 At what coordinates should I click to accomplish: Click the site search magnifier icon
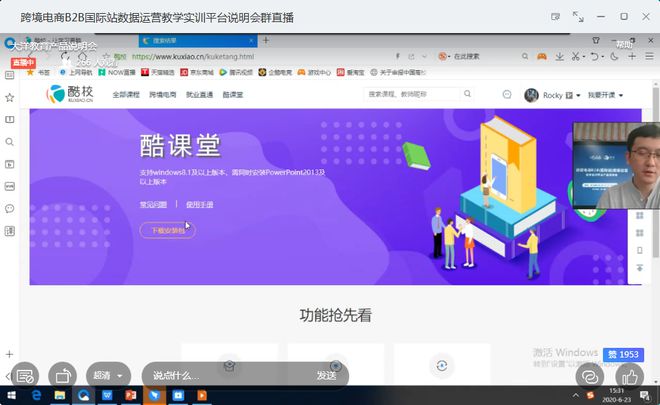(x=467, y=94)
